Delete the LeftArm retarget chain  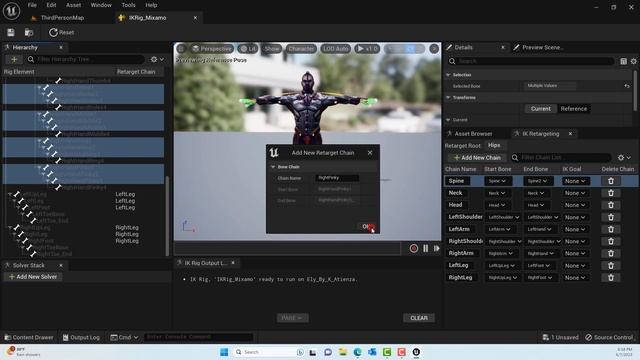click(x=611, y=229)
